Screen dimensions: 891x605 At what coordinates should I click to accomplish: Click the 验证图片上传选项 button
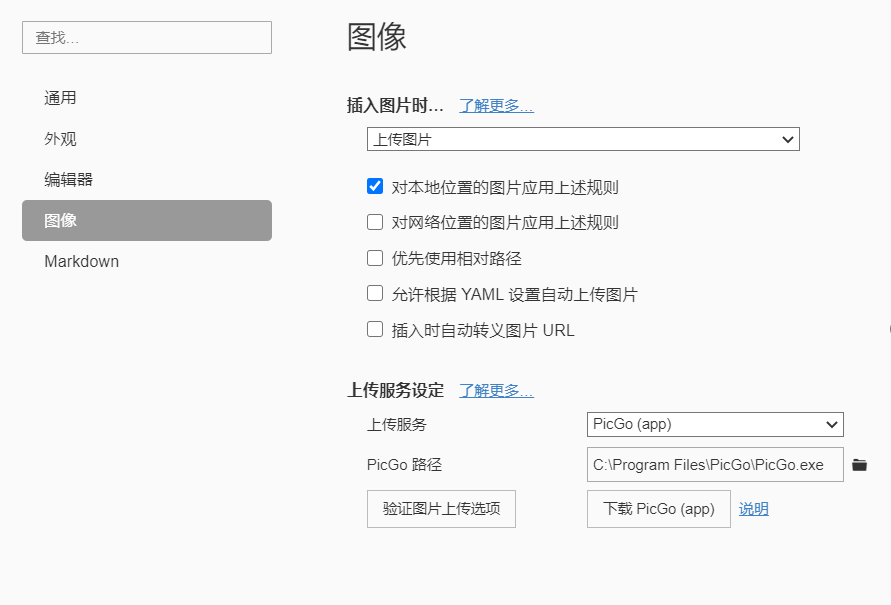tap(441, 509)
